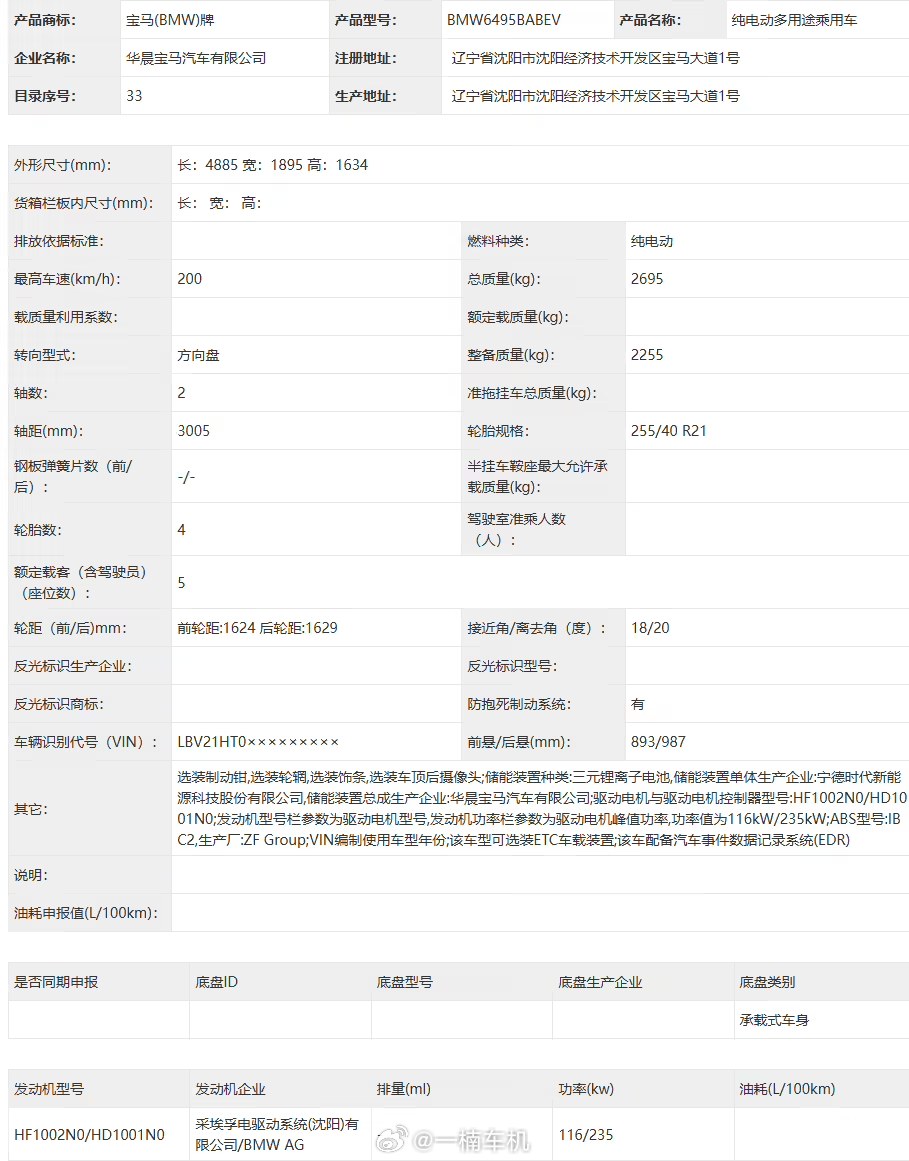The width and height of the screenshot is (909, 1161).
Task: Click the 排放依据标准 label
Action: [x=59, y=241]
